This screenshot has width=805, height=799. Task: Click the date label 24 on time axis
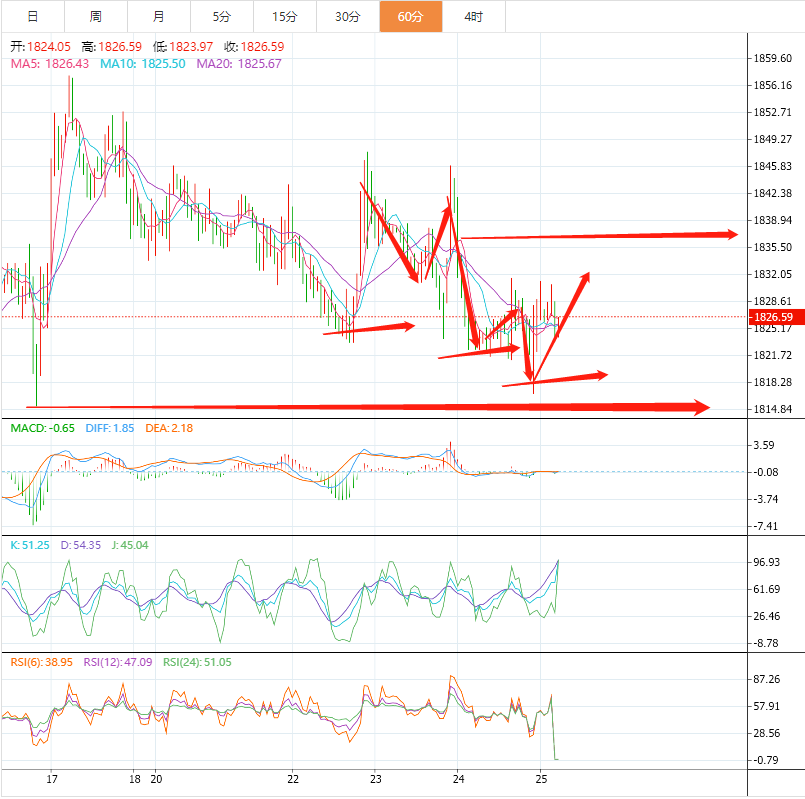click(x=458, y=779)
